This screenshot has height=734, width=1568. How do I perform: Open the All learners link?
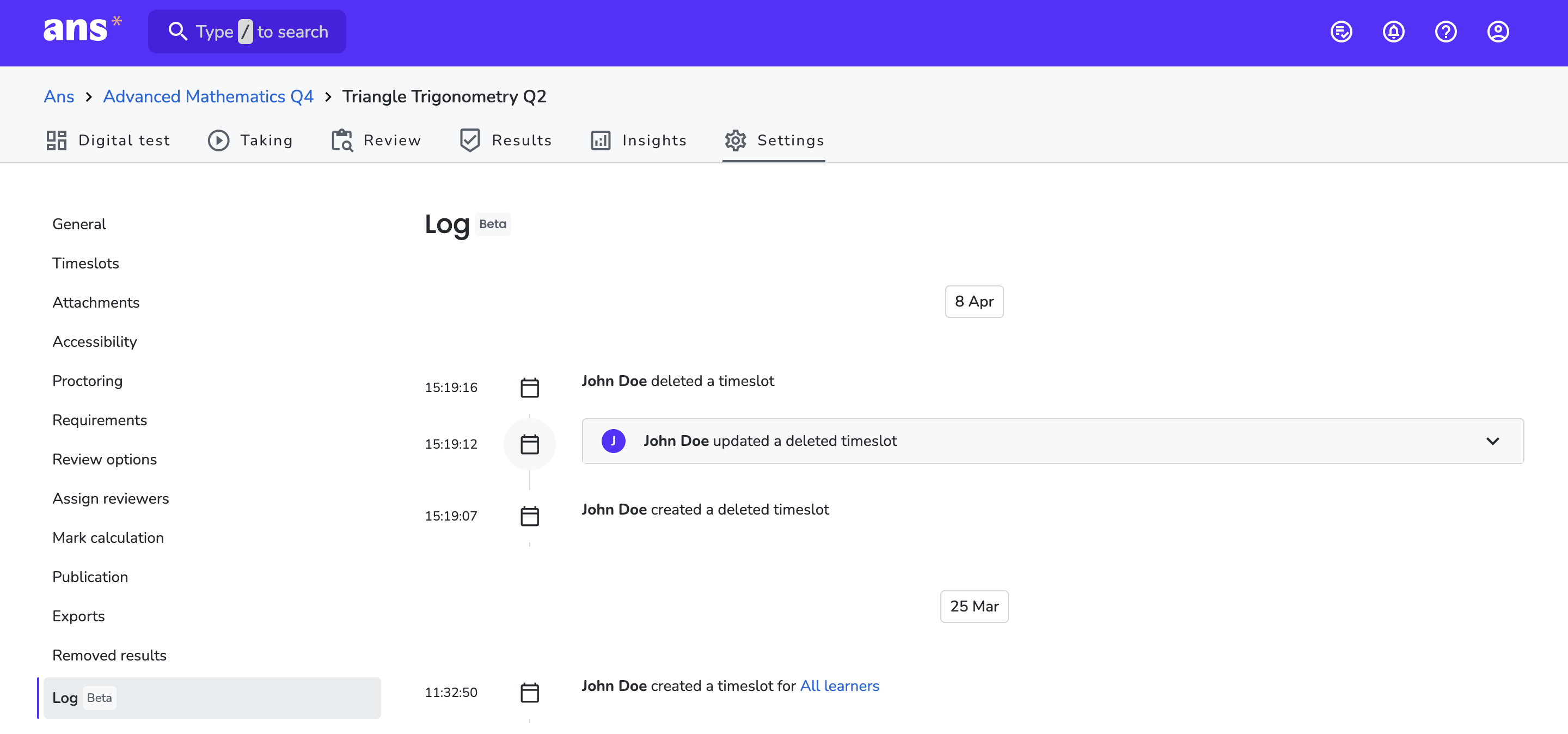point(839,686)
